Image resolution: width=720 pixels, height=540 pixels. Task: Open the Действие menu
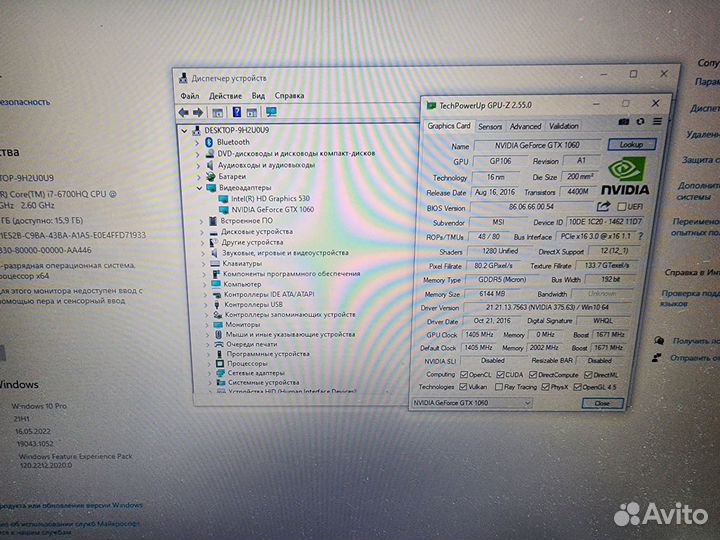point(225,96)
